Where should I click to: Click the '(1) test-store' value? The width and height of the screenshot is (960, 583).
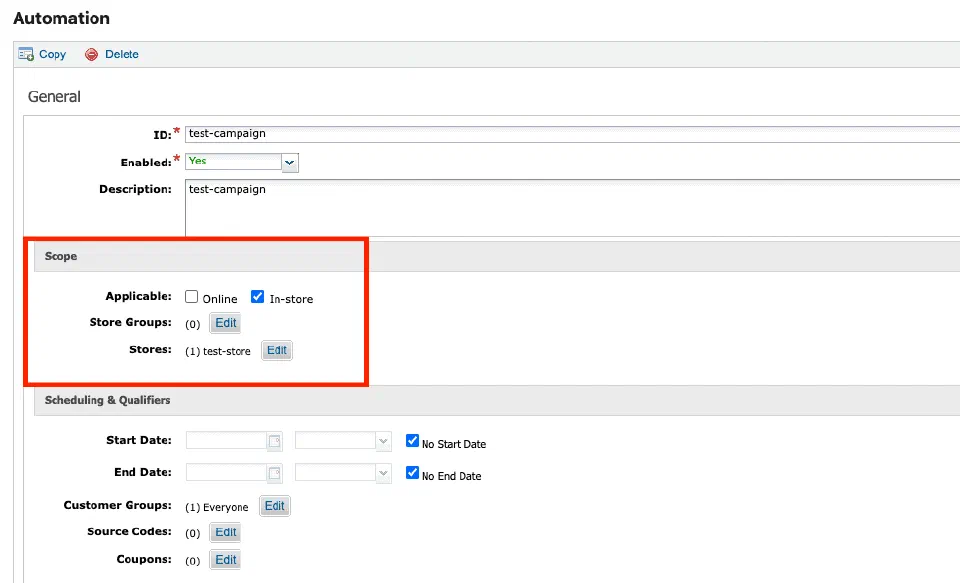coord(218,352)
